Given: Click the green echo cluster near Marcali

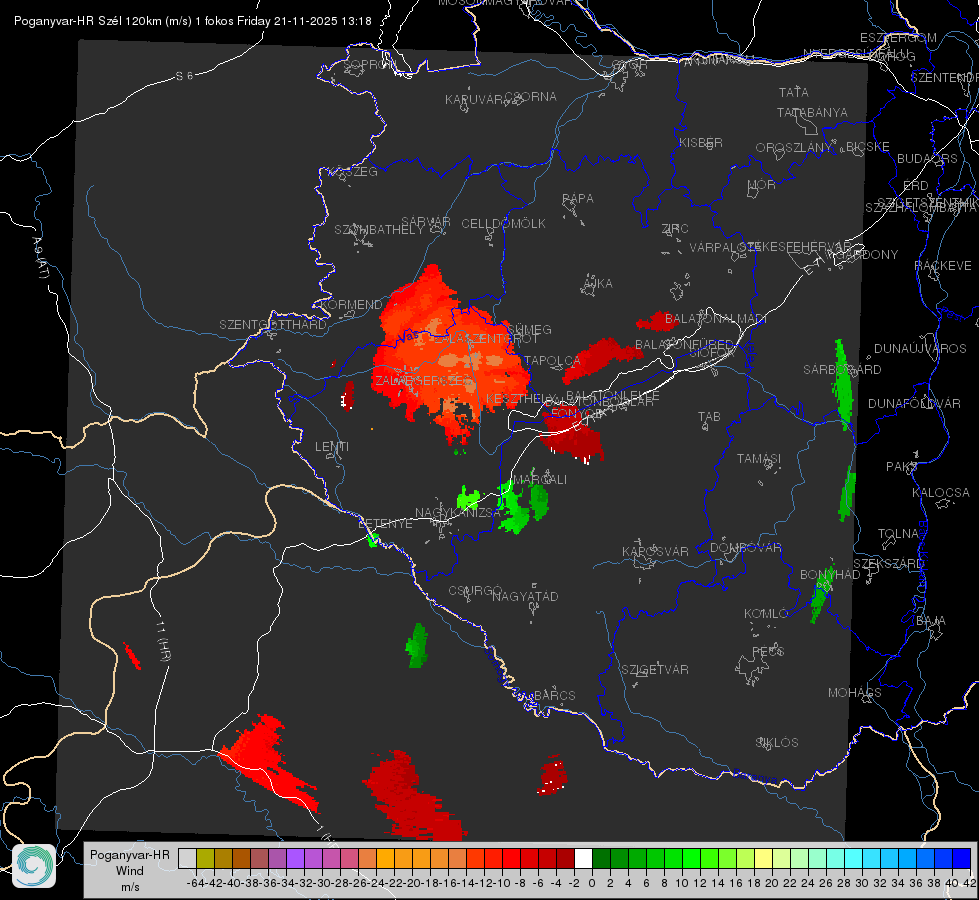Looking at the screenshot, I should [523, 504].
